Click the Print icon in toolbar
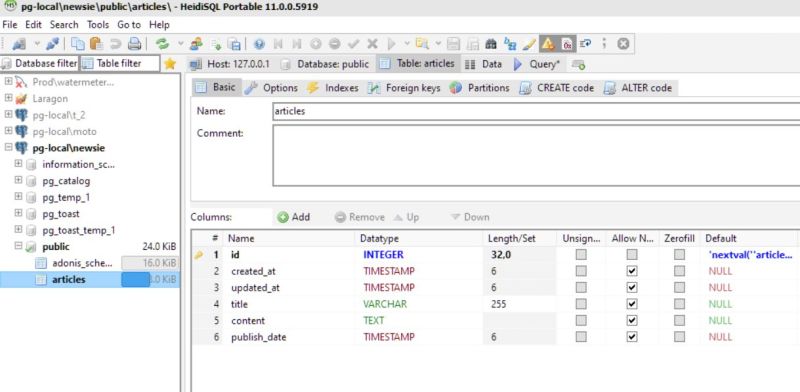The height and width of the screenshot is (392, 800). coord(134,44)
